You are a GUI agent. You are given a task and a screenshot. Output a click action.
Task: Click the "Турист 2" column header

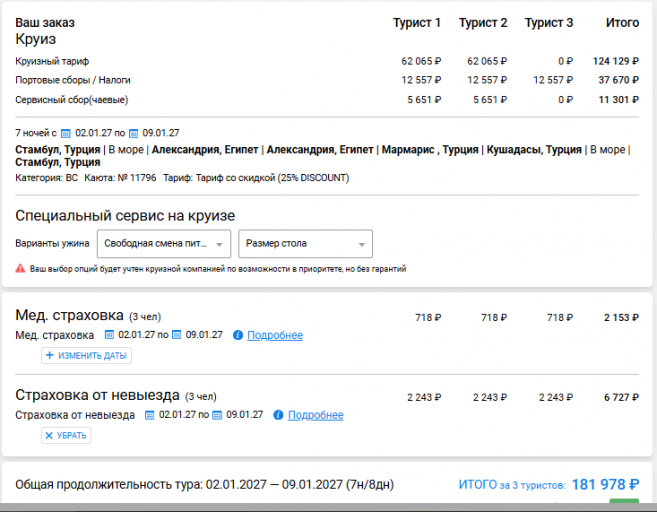483,23
